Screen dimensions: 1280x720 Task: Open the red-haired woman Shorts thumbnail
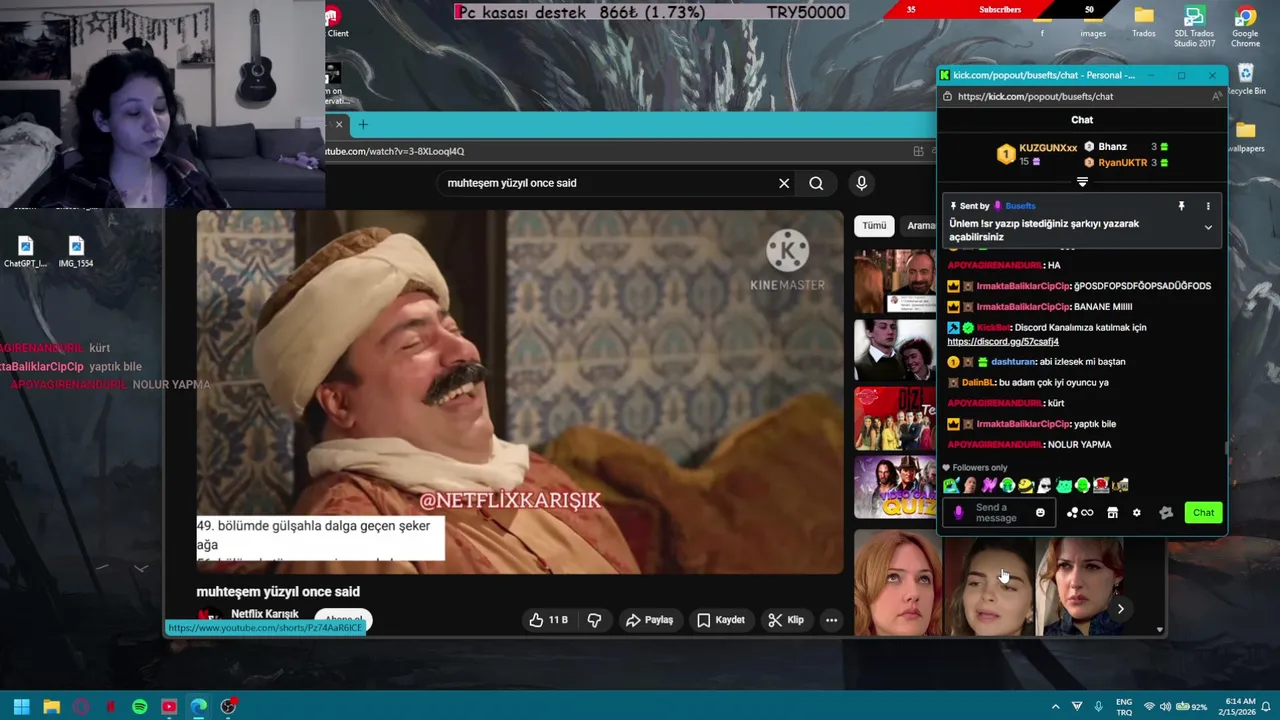point(897,585)
